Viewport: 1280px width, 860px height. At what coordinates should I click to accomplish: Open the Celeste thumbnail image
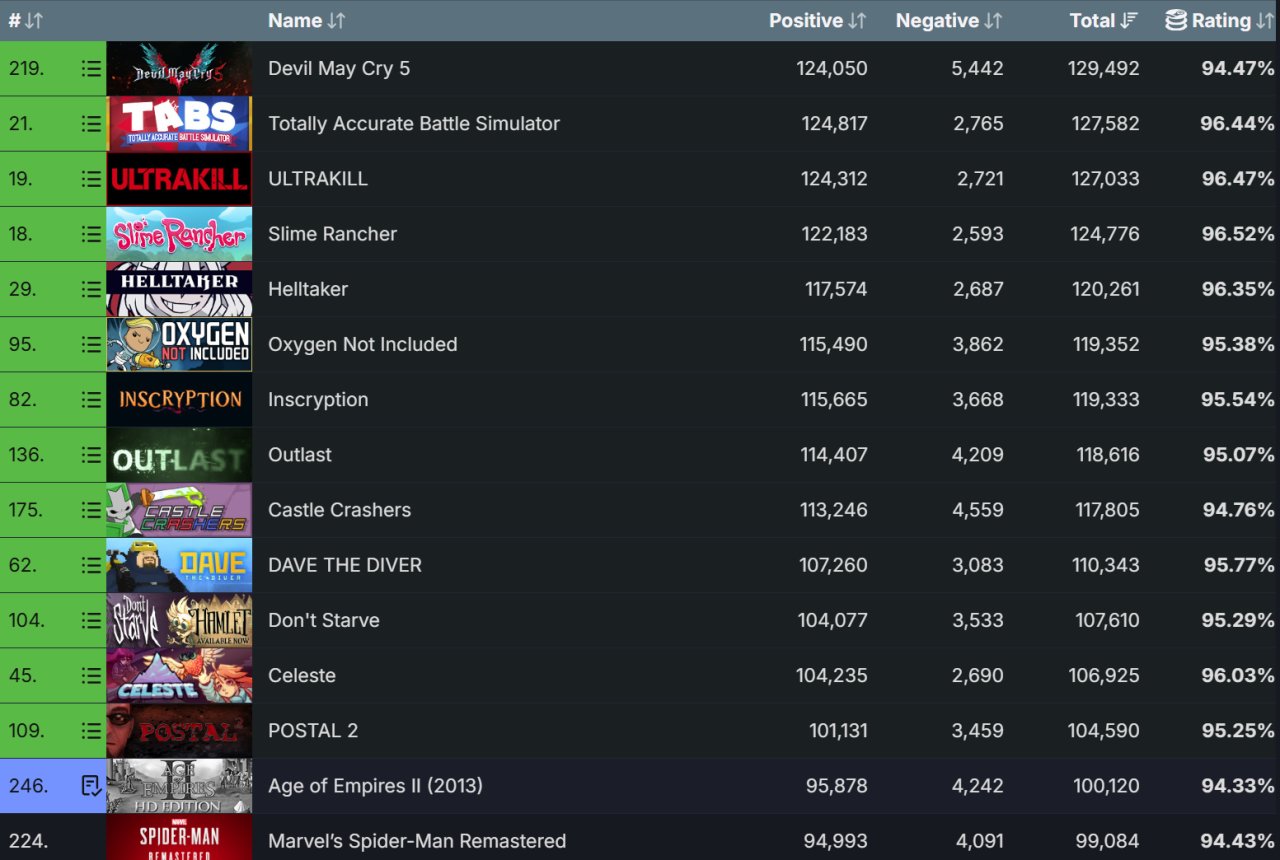tap(179, 675)
